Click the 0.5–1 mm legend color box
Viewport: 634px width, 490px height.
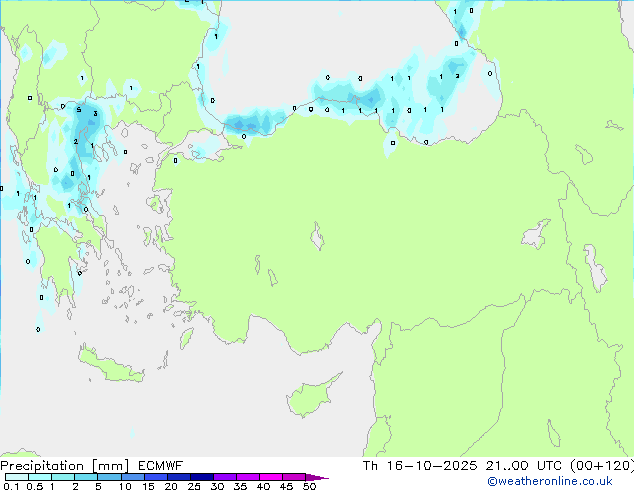40,477
